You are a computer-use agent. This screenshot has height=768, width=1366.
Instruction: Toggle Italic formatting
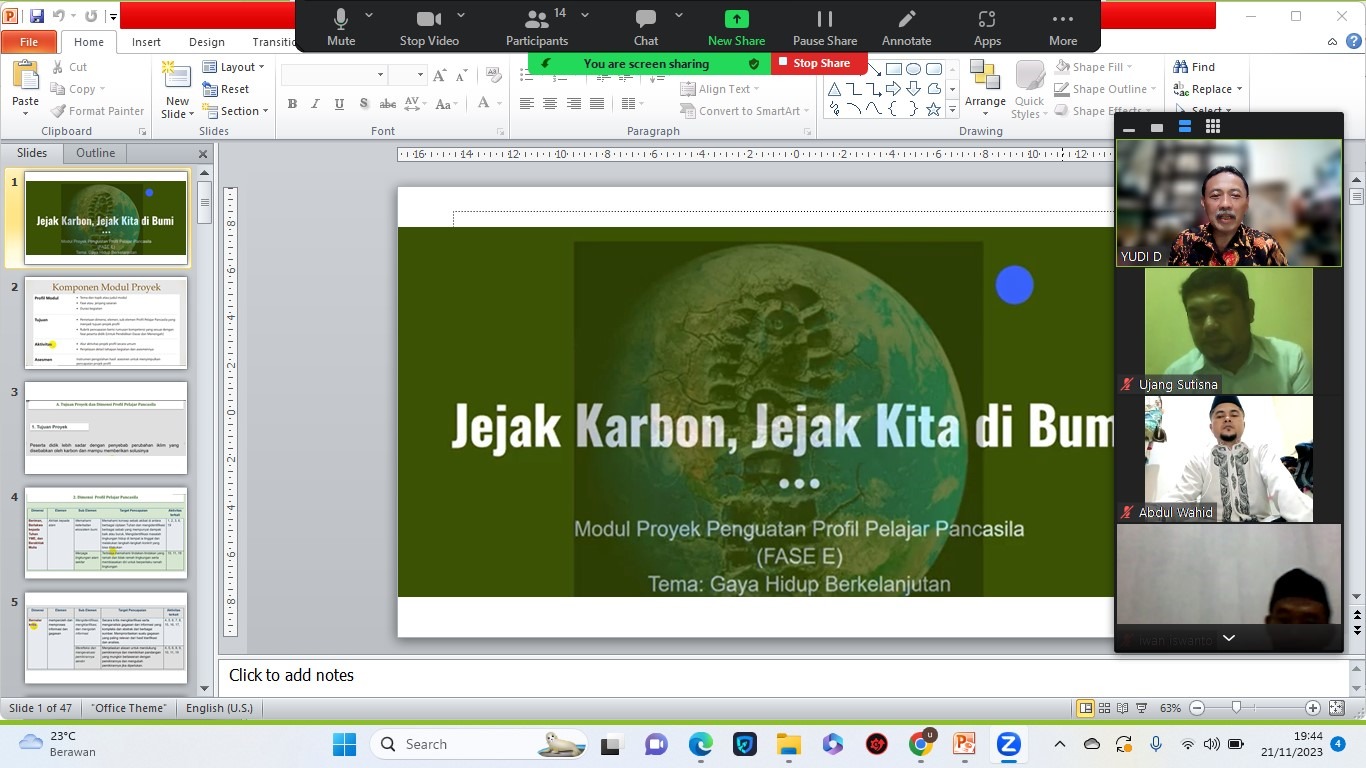point(316,104)
